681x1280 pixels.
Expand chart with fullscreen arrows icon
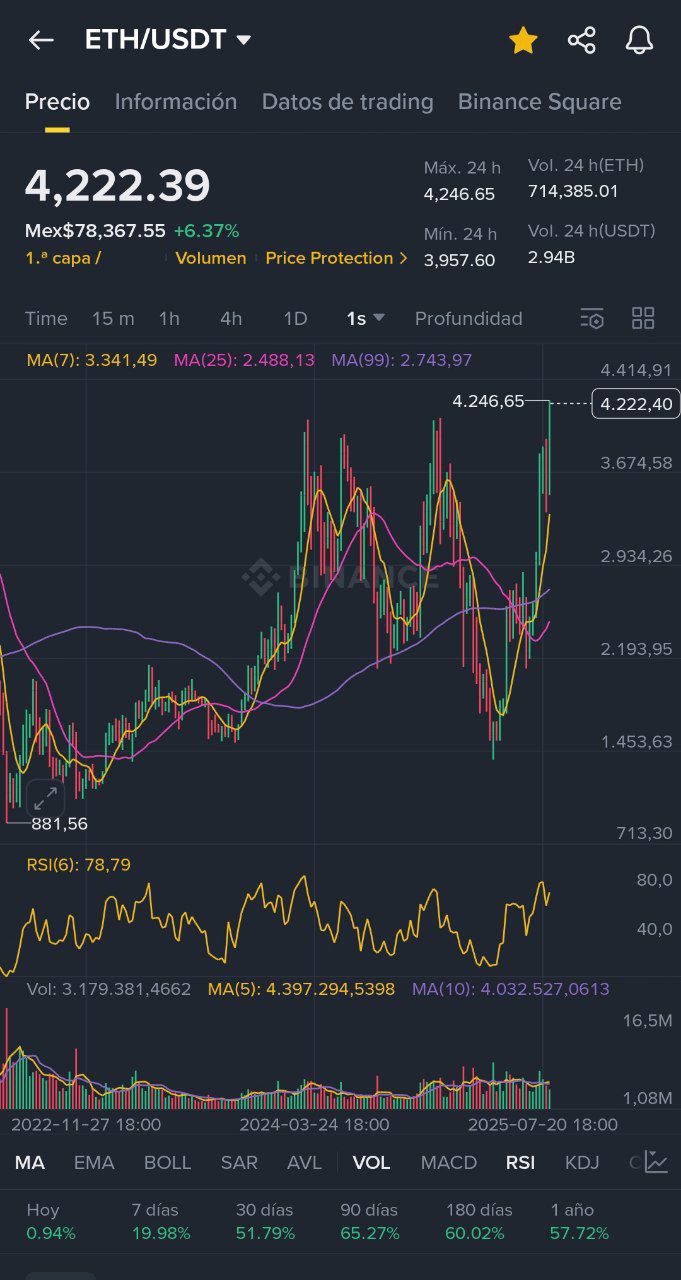tap(45, 799)
